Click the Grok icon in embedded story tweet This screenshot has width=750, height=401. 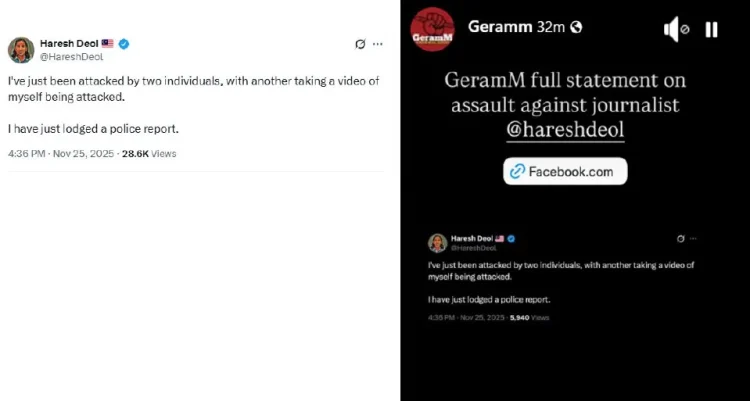[681, 238]
